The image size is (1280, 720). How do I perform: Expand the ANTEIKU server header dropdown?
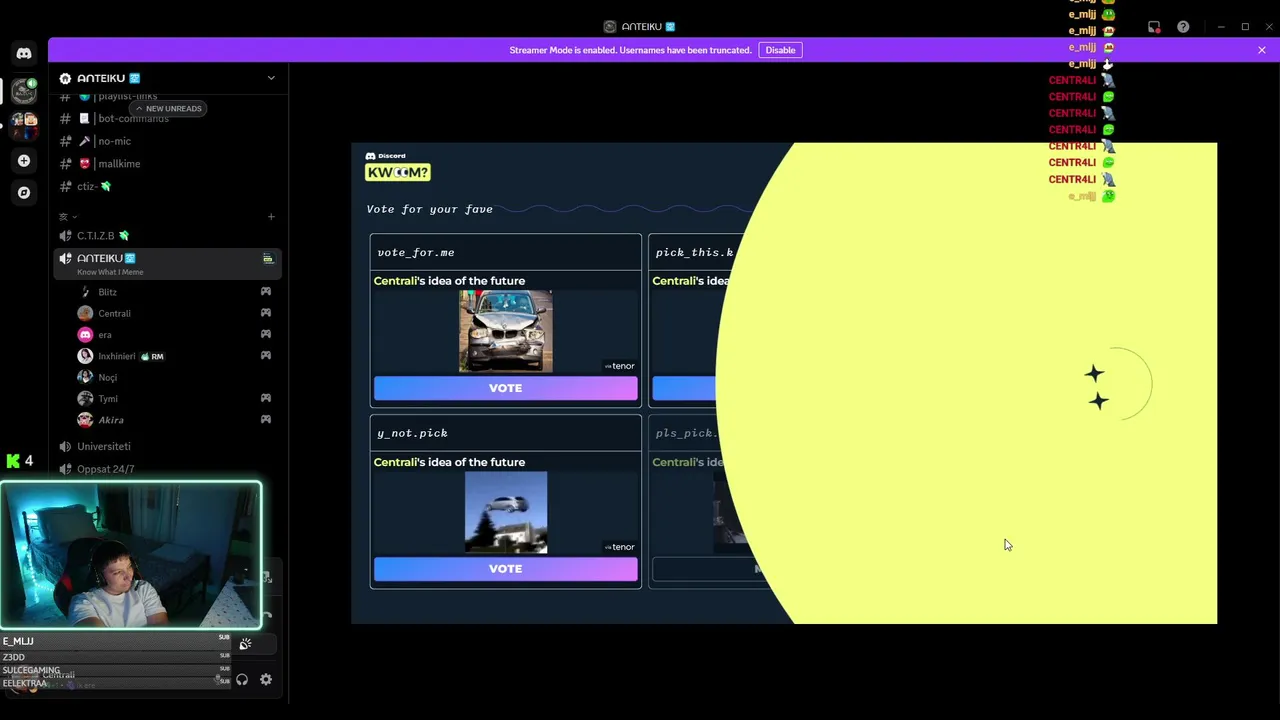[270, 78]
